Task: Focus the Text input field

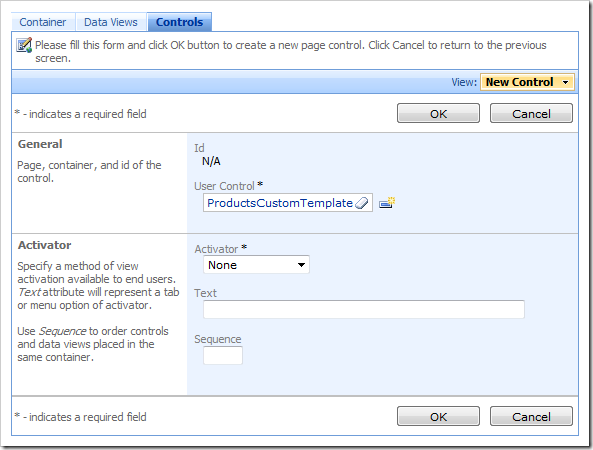Action: coord(364,309)
